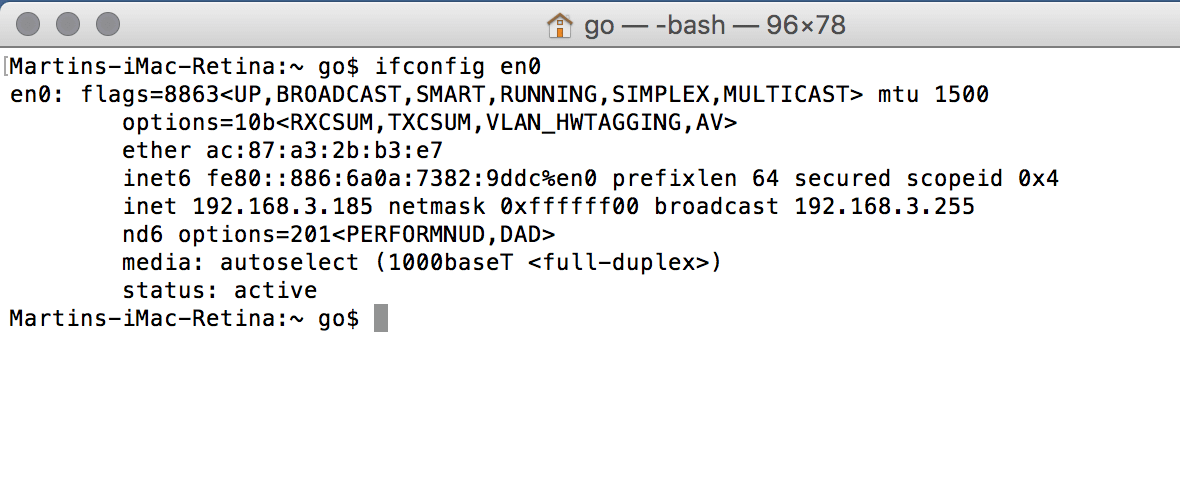1180x498 pixels.
Task: Click the "nd6 options=201" text
Action: click(220, 234)
